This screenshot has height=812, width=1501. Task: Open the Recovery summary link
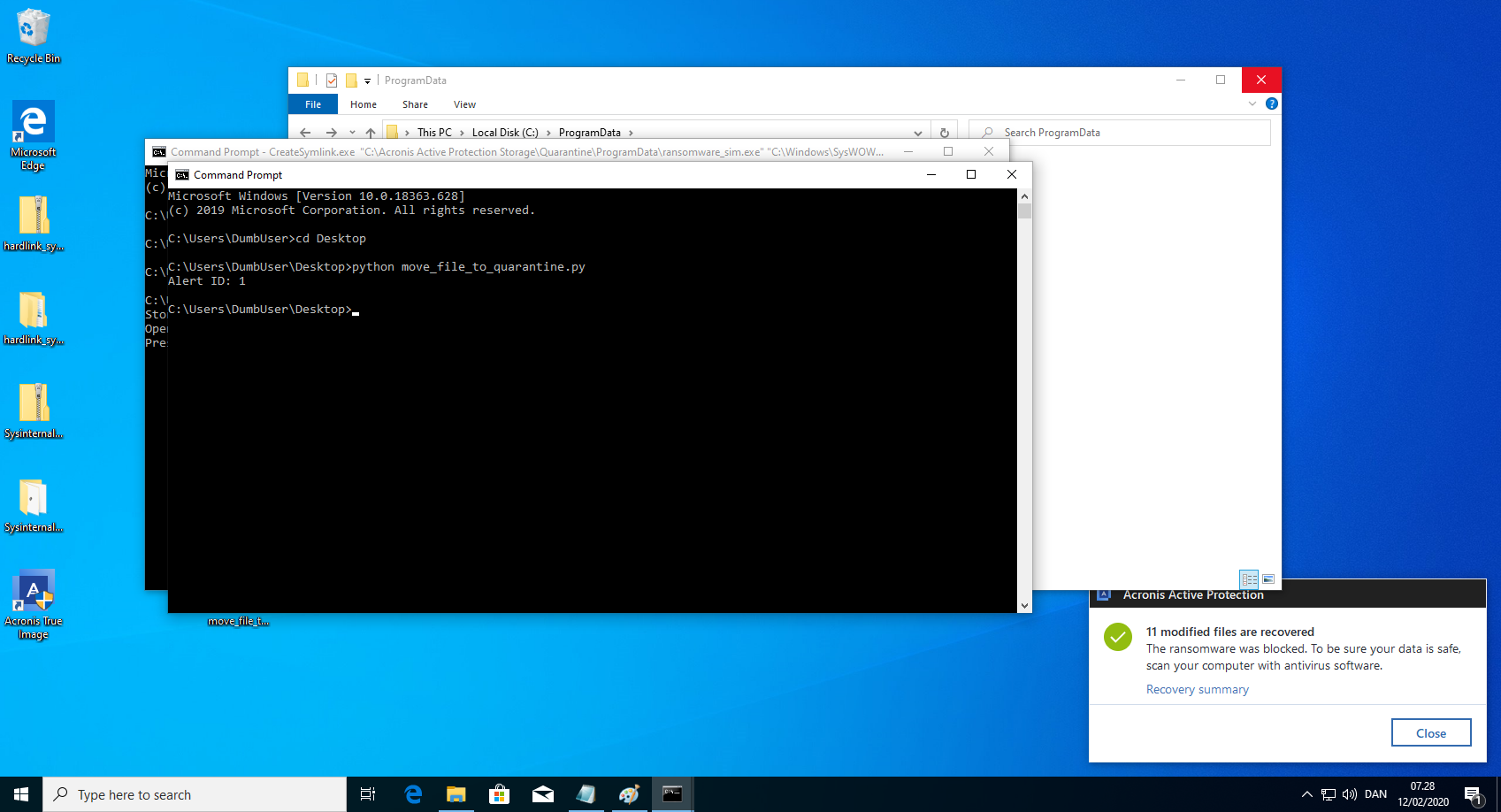[1197, 689]
